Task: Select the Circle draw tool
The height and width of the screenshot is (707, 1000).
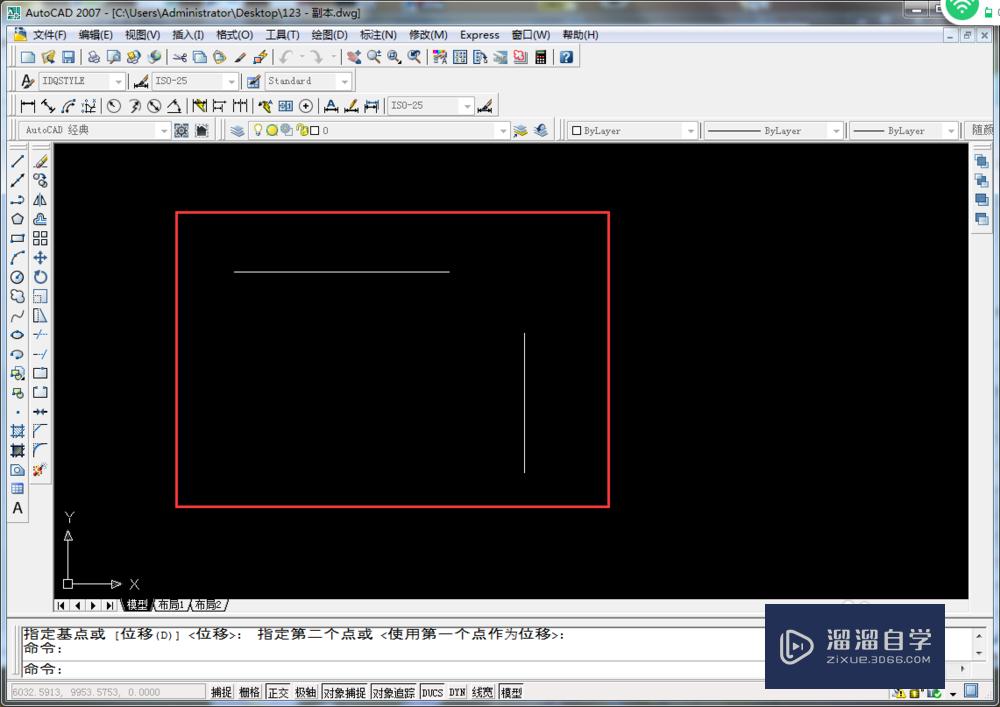Action: (17, 277)
